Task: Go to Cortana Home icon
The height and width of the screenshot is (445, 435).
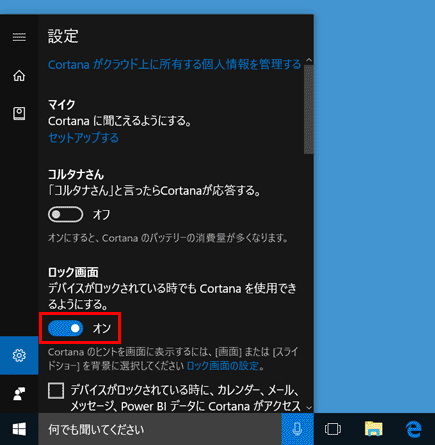Action: (19, 76)
